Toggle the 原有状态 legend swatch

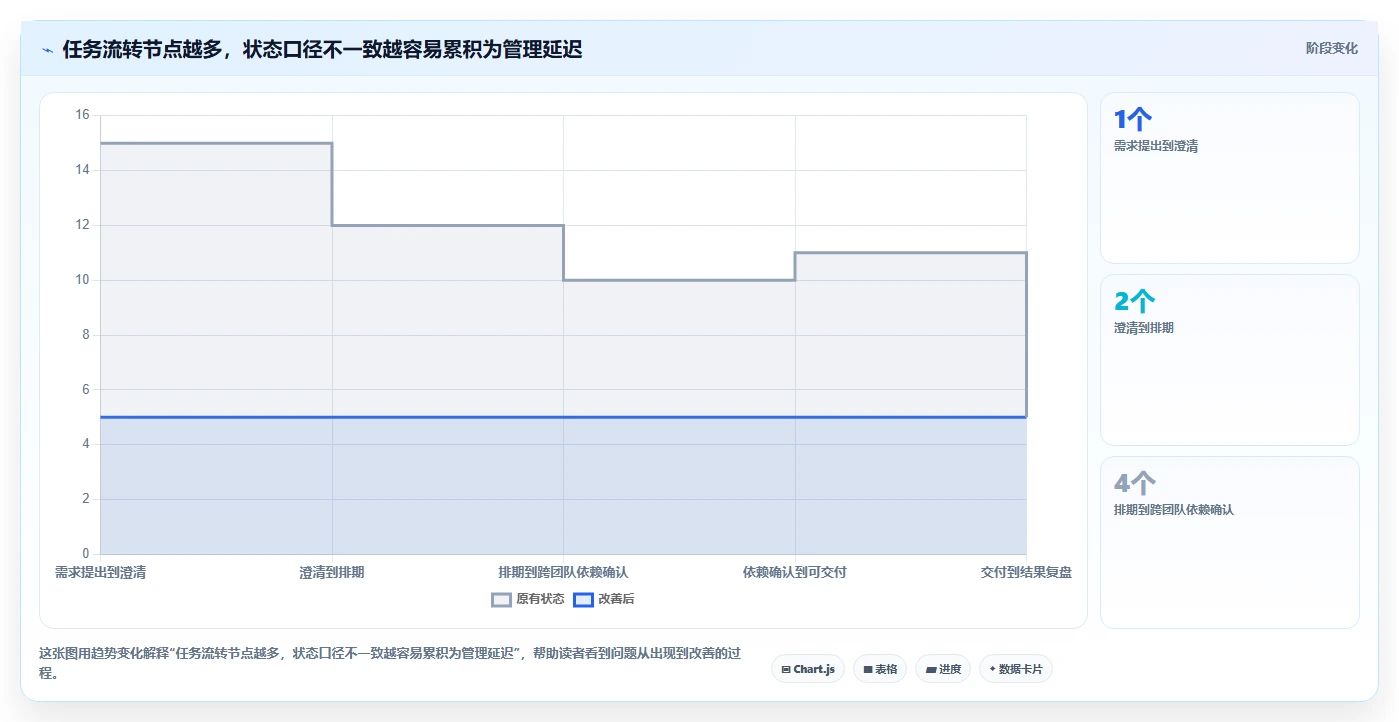point(502,600)
